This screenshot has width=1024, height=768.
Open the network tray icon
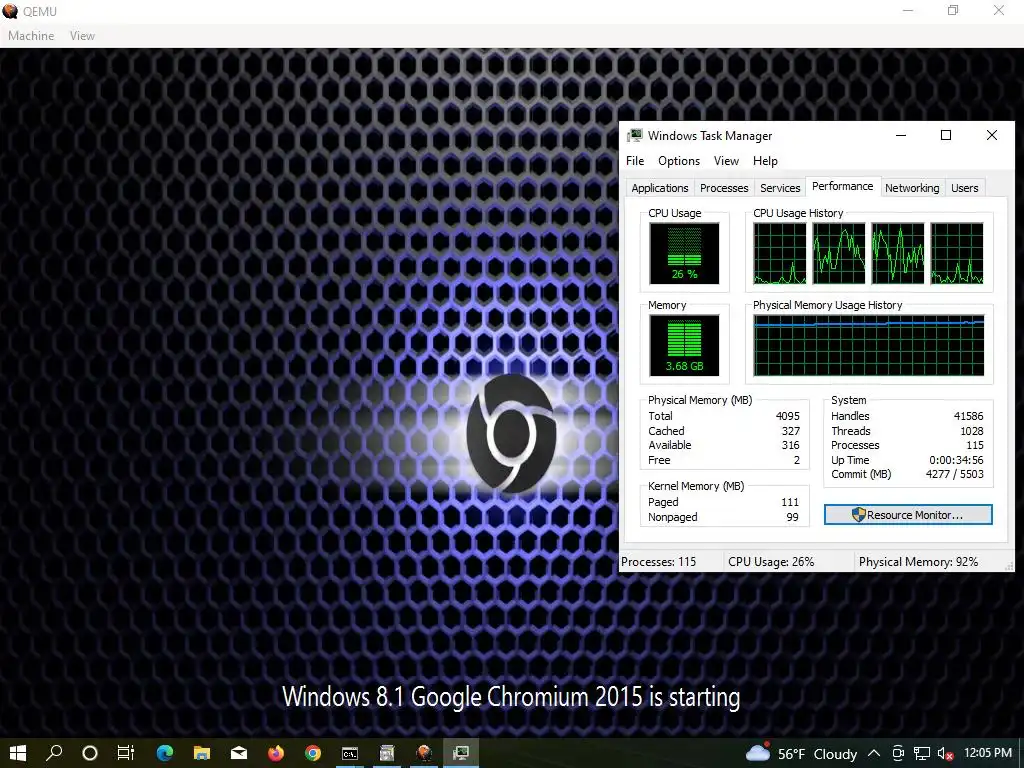point(921,754)
